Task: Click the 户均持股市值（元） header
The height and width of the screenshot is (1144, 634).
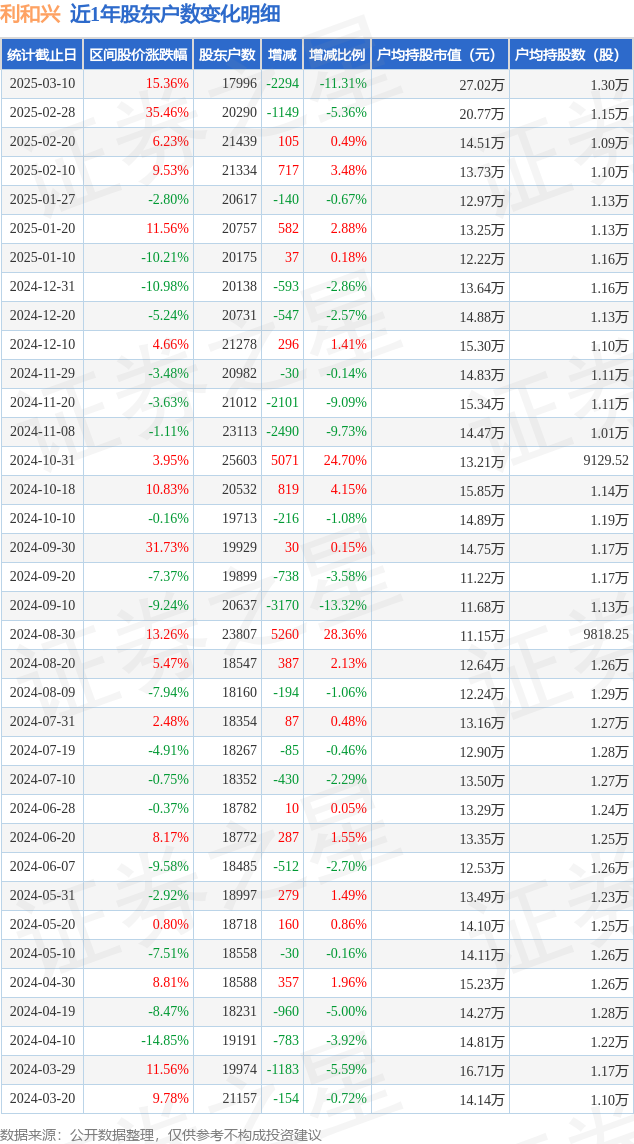Action: pos(440,55)
